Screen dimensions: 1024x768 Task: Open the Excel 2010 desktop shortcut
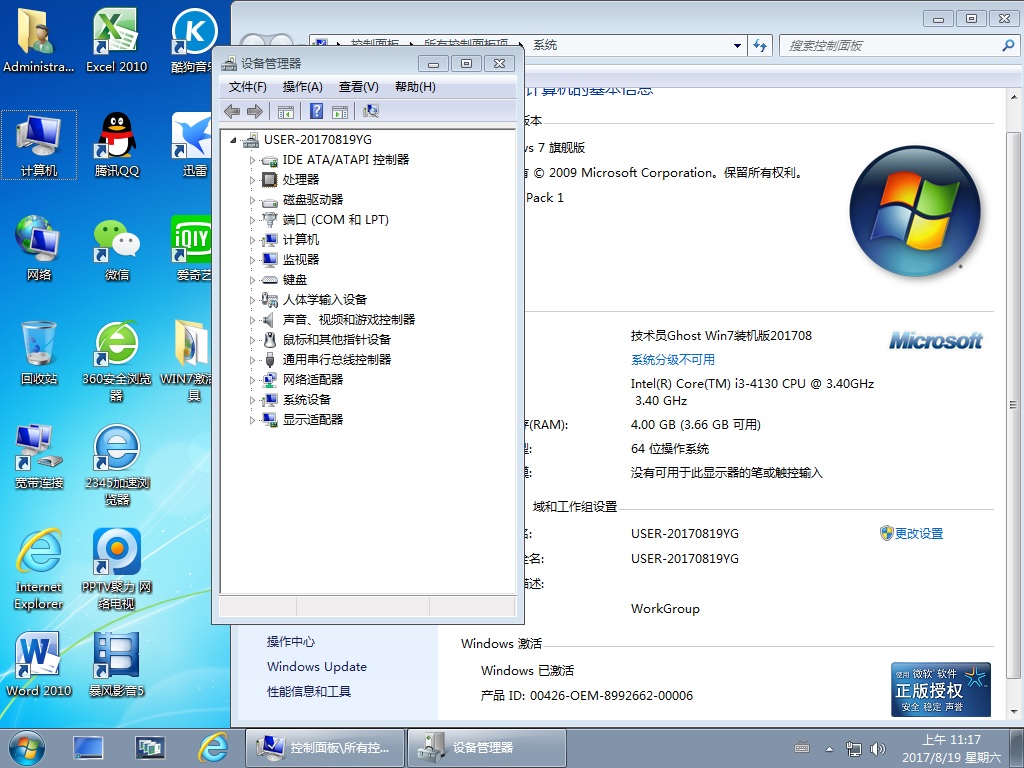(116, 40)
